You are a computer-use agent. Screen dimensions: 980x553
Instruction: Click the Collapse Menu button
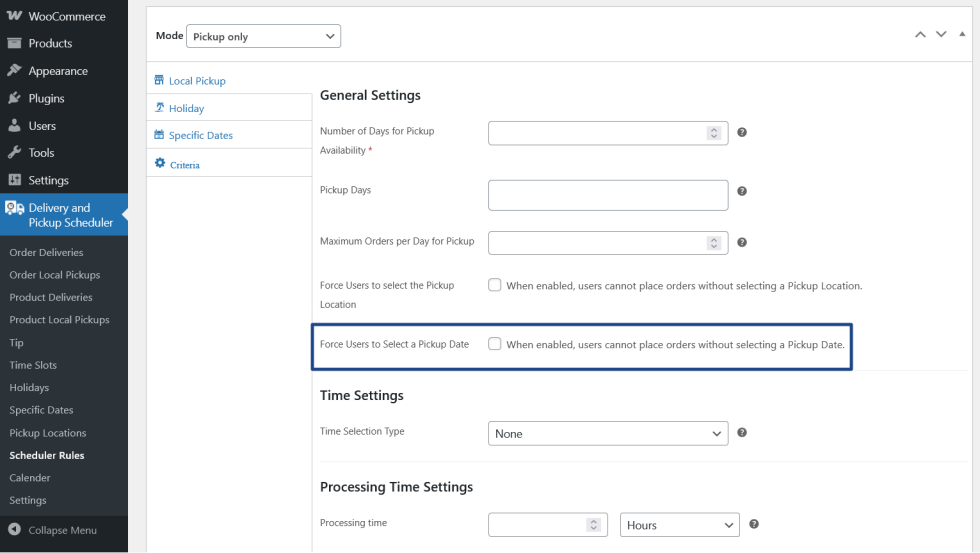62,530
